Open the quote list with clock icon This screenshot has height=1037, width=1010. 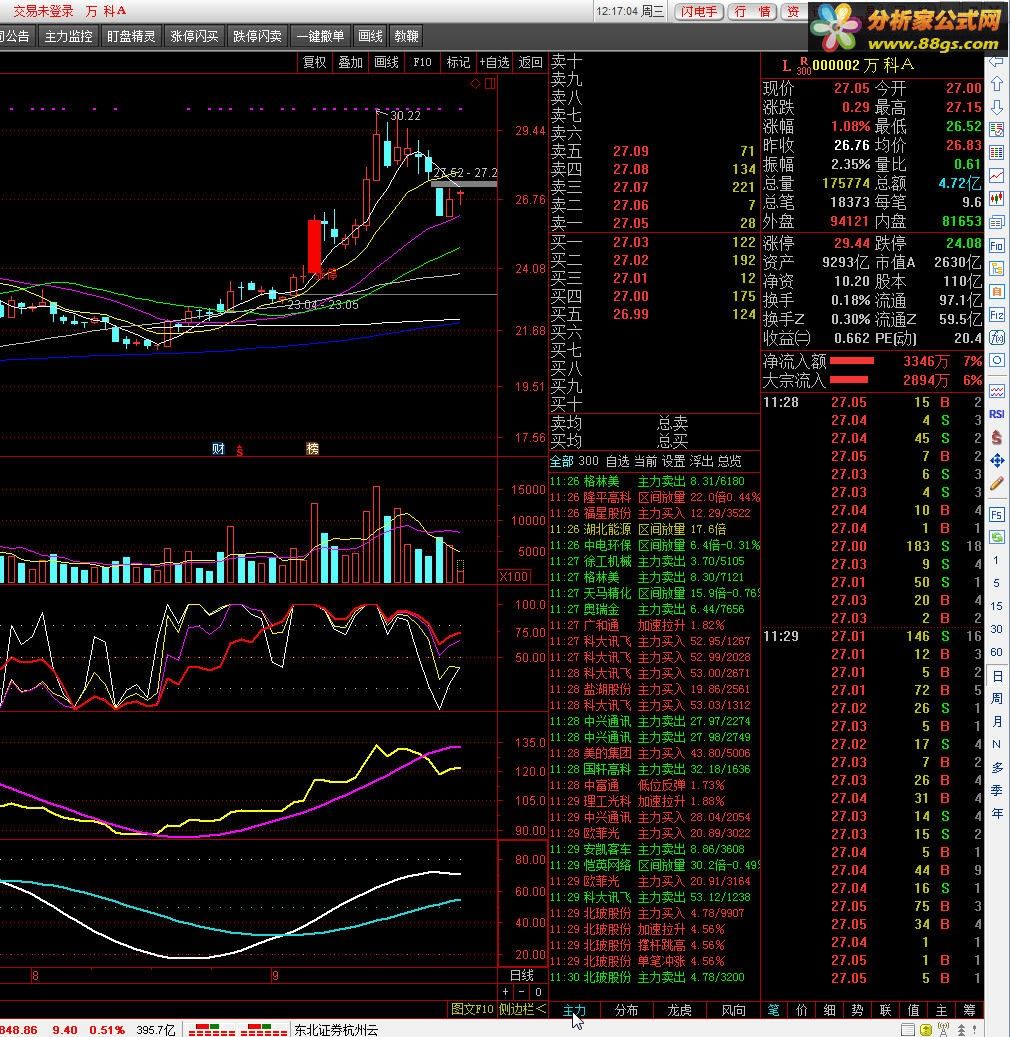point(996,130)
